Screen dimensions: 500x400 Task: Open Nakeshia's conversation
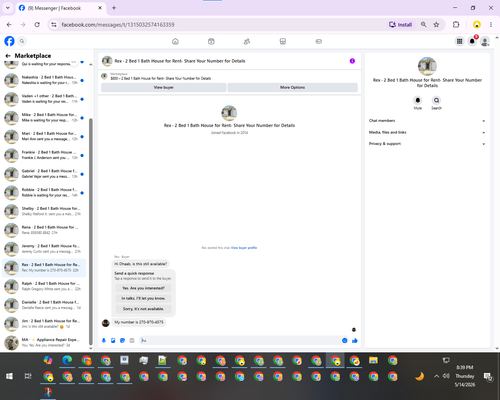[44, 80]
